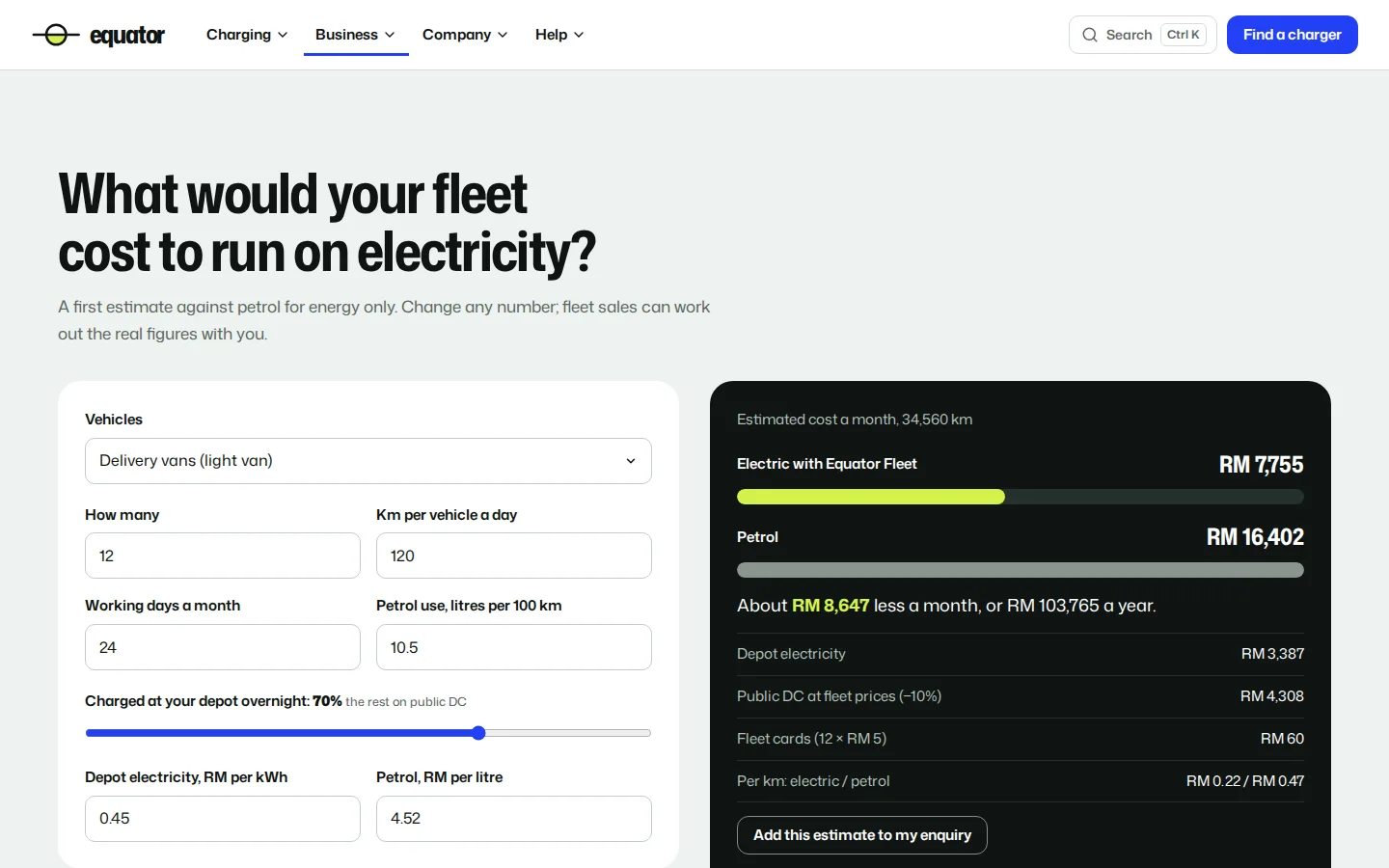Open the Company menu
Screen dimensions: 1389x868
[465, 35]
